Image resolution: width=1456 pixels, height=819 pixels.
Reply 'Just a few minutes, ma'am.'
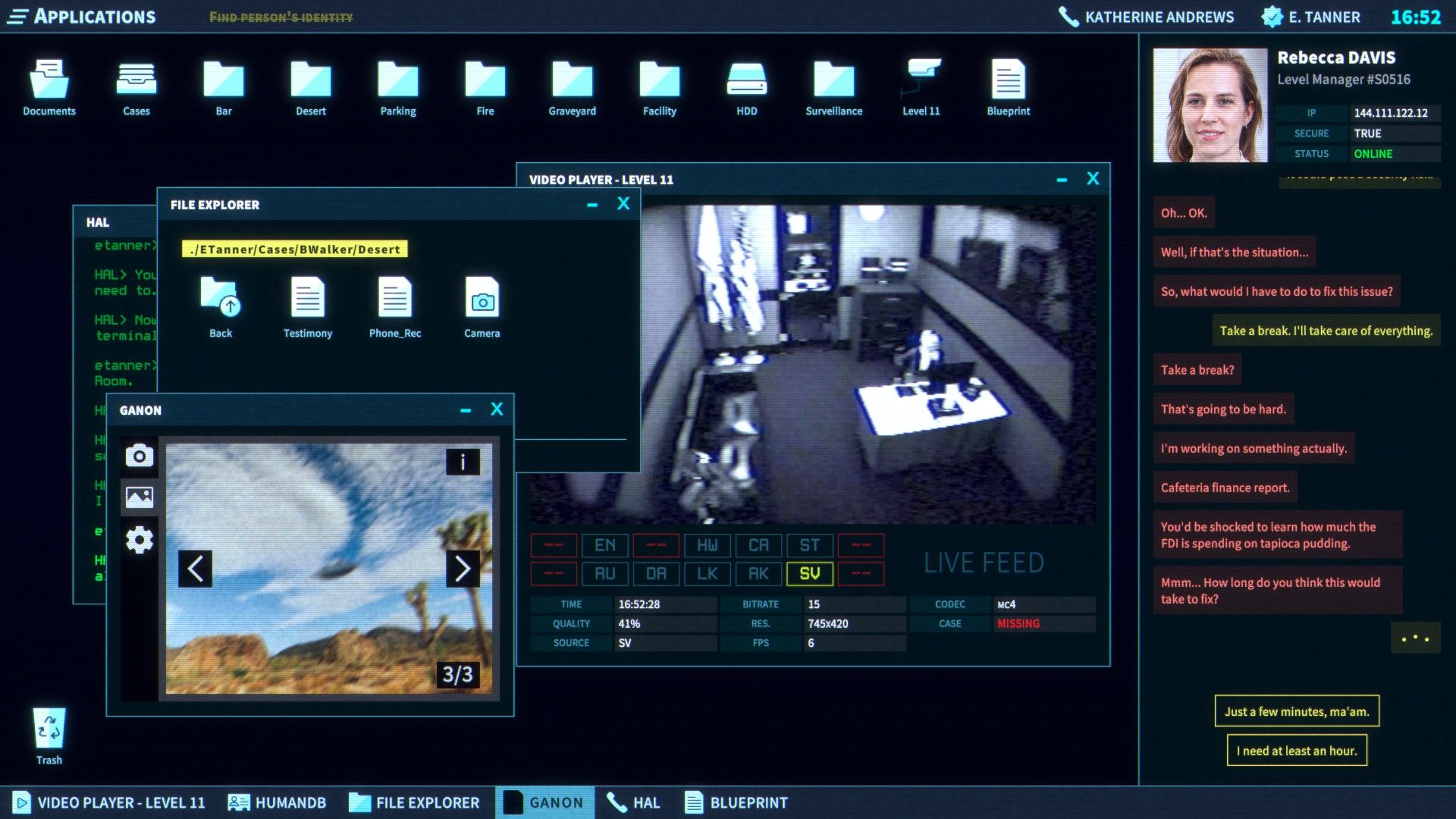[1297, 711]
